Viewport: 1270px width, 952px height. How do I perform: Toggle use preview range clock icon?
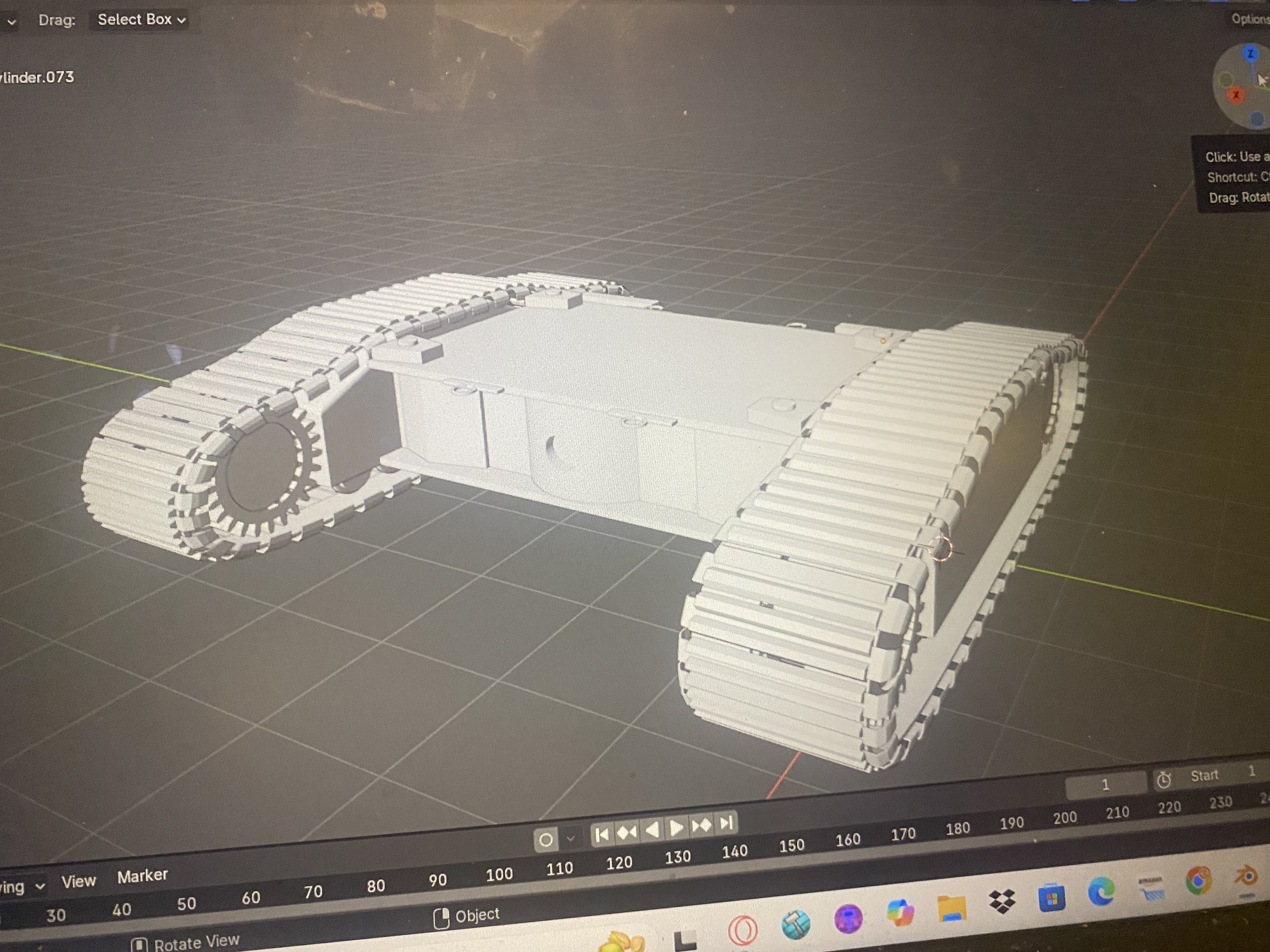tap(1164, 780)
